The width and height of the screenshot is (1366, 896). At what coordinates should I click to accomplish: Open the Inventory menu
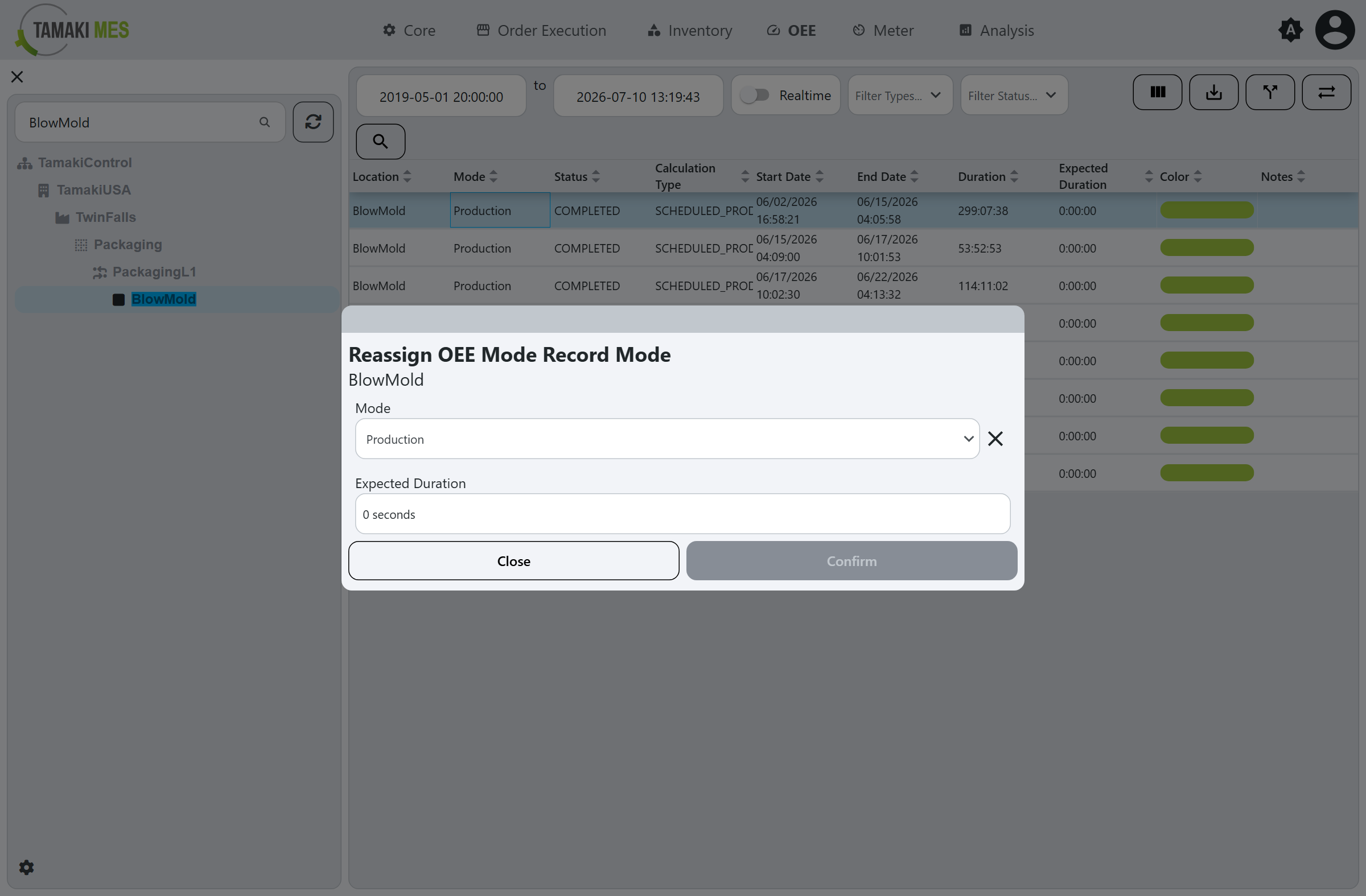coord(689,30)
